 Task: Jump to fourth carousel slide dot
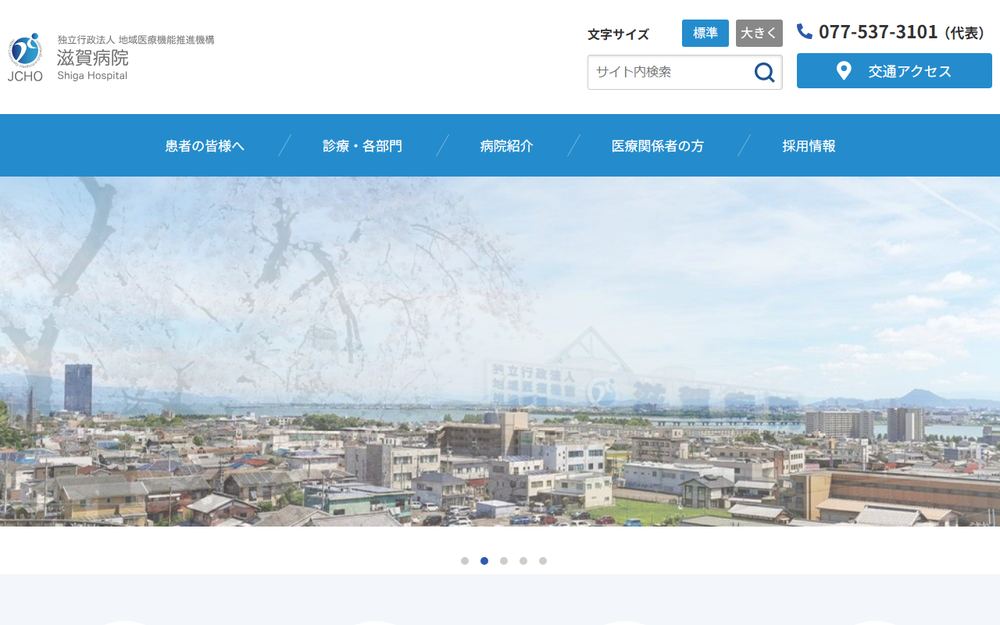coord(523,561)
